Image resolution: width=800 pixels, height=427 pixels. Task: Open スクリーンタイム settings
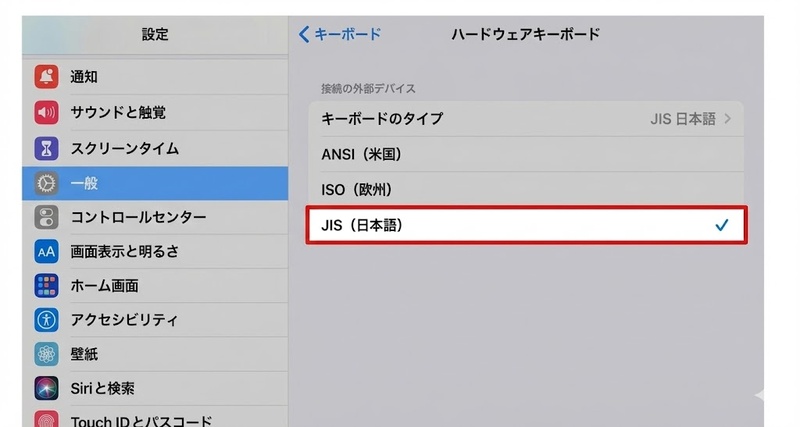[155, 148]
